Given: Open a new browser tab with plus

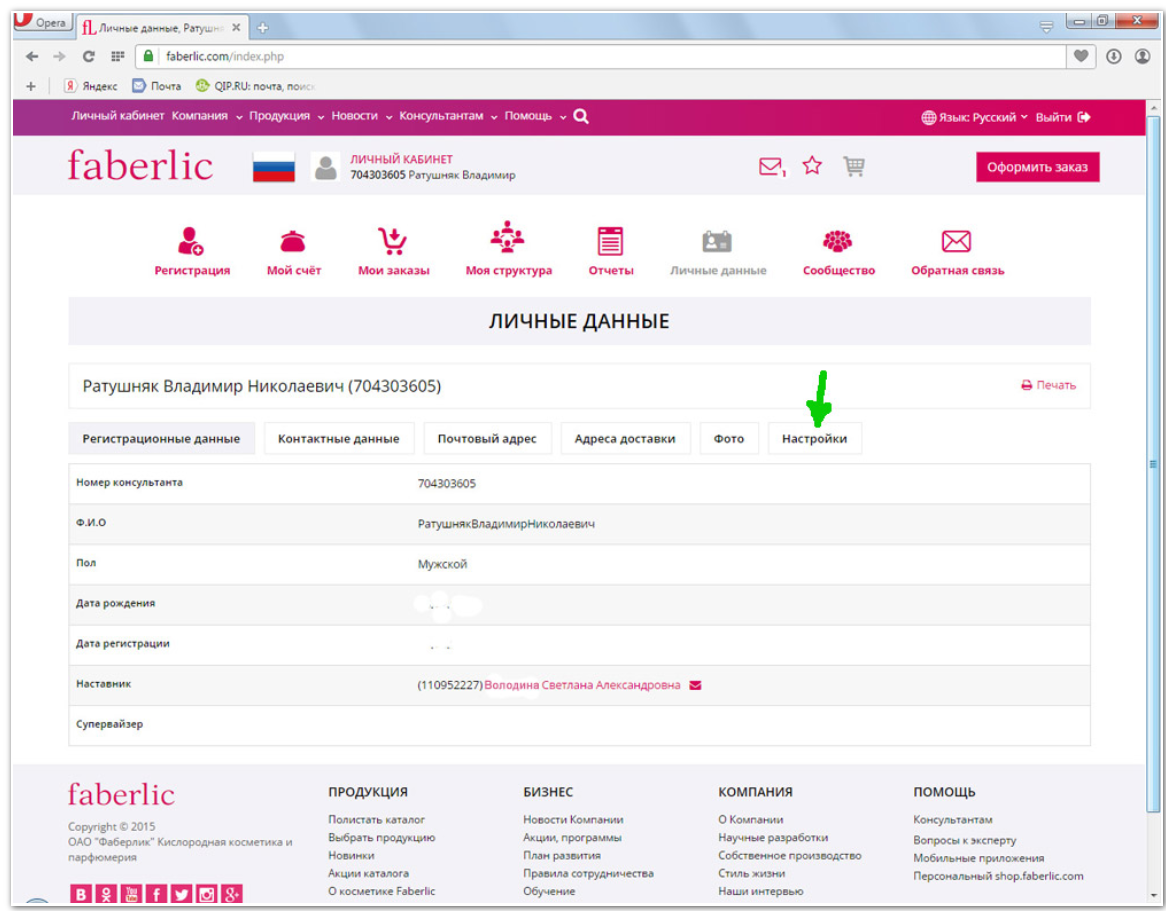Looking at the screenshot, I should pos(262,28).
